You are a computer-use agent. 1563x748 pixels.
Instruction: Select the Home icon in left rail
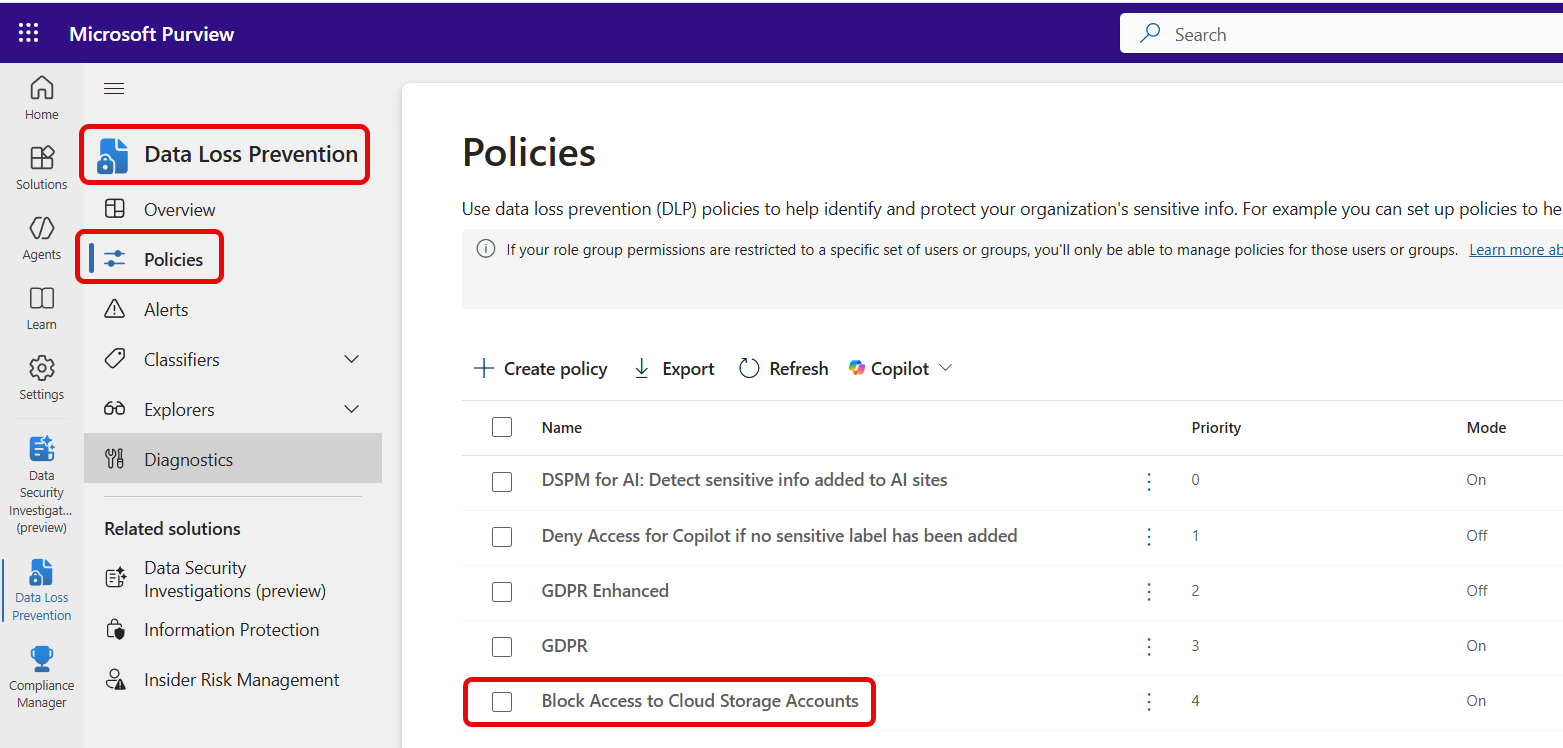tap(41, 95)
